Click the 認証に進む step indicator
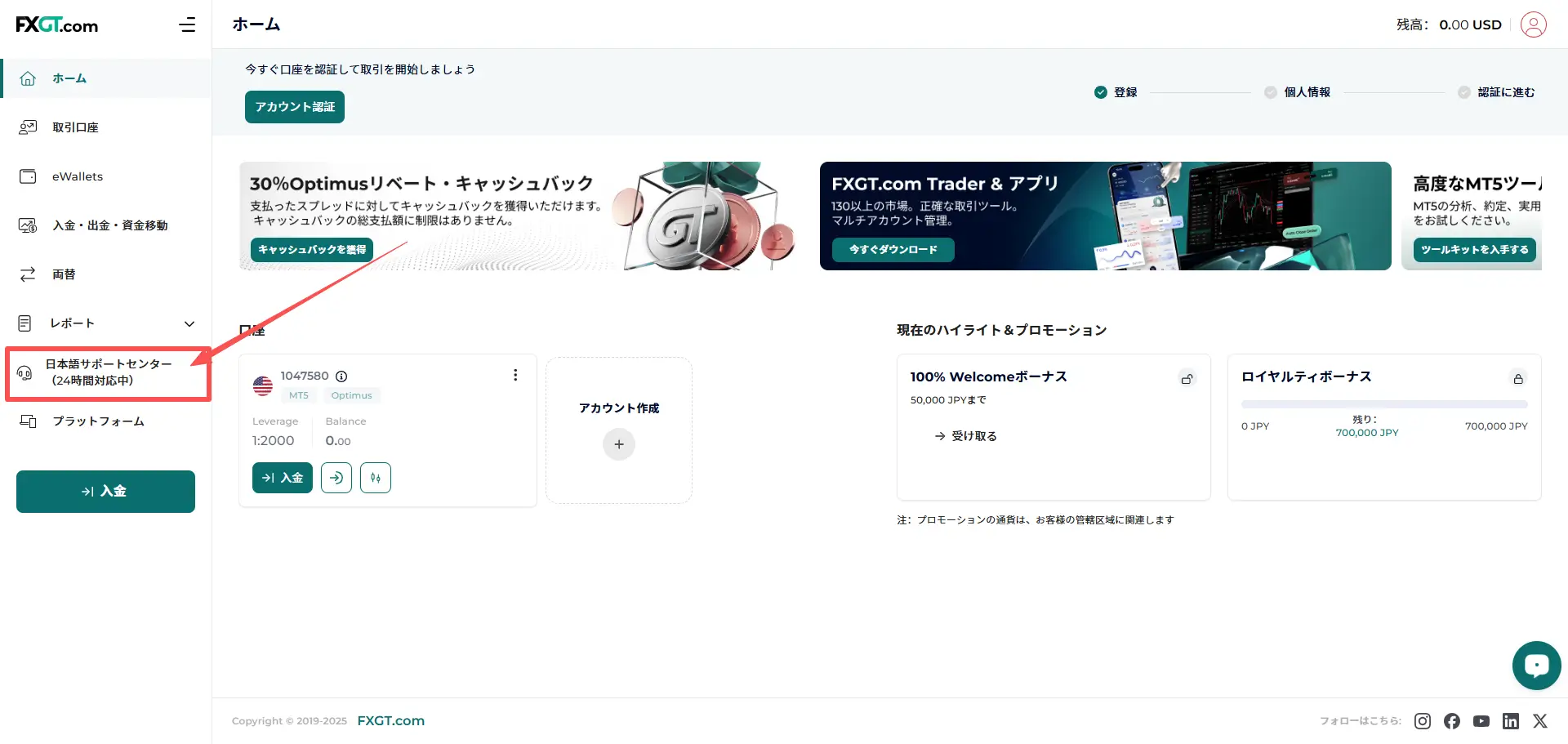The height and width of the screenshot is (744, 1568). point(1497,92)
